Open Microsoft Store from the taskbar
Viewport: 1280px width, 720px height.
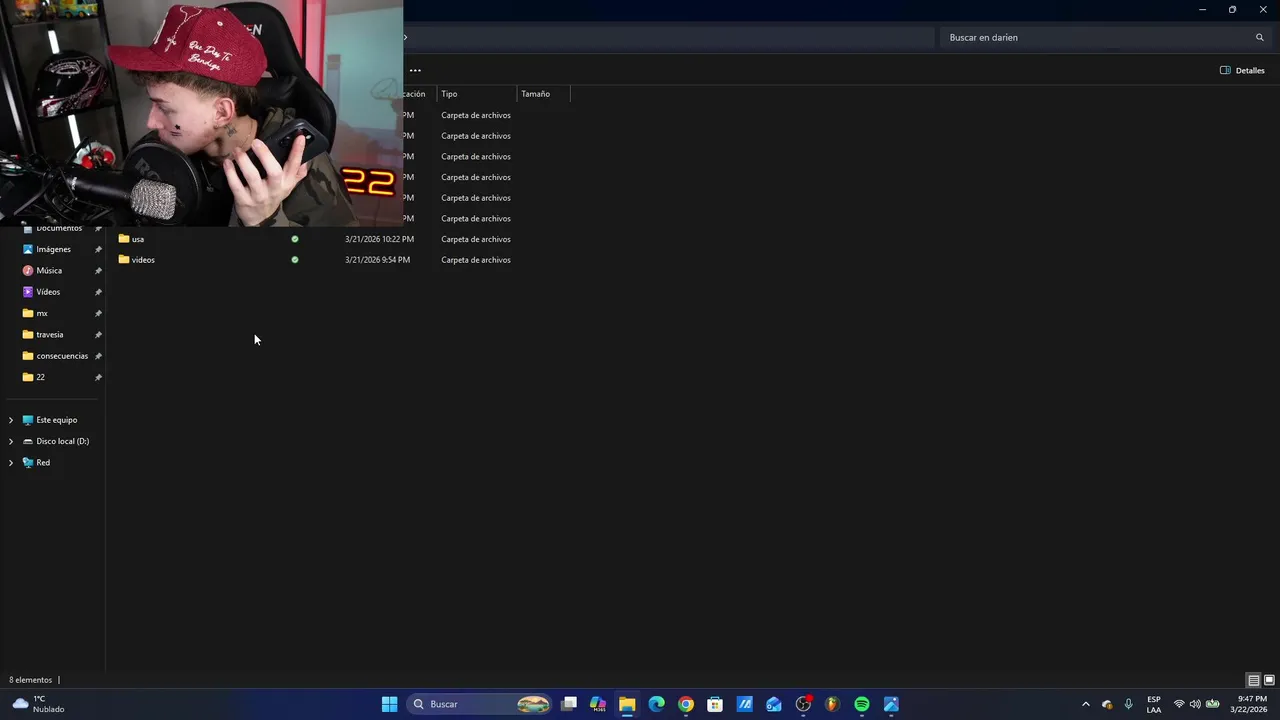tap(715, 704)
